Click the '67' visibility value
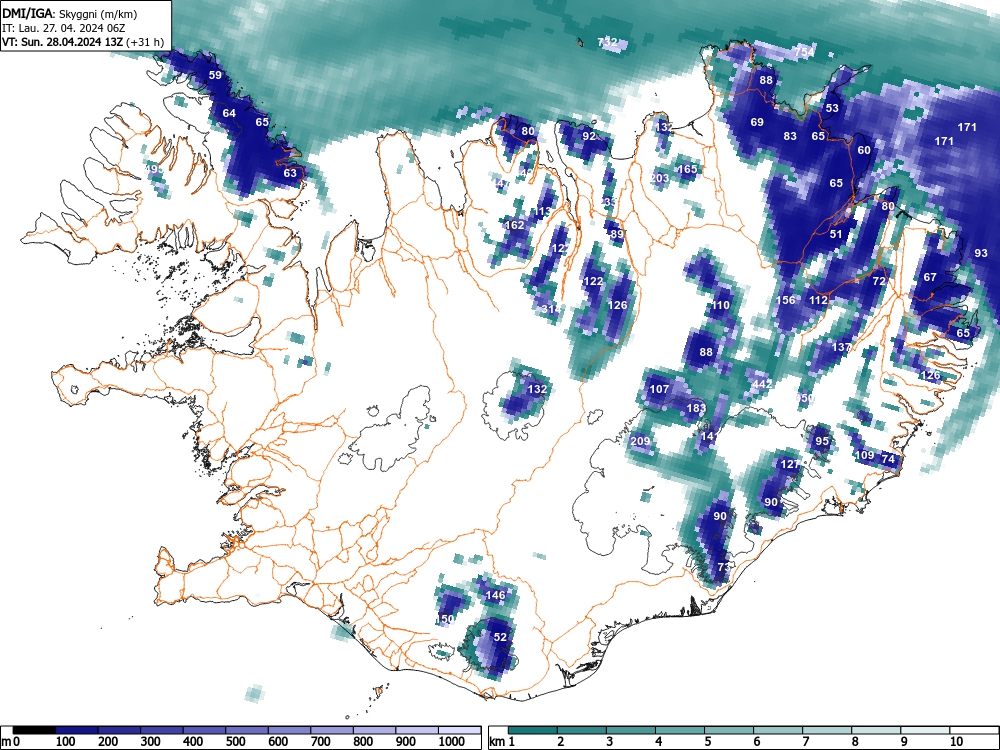 point(930,277)
